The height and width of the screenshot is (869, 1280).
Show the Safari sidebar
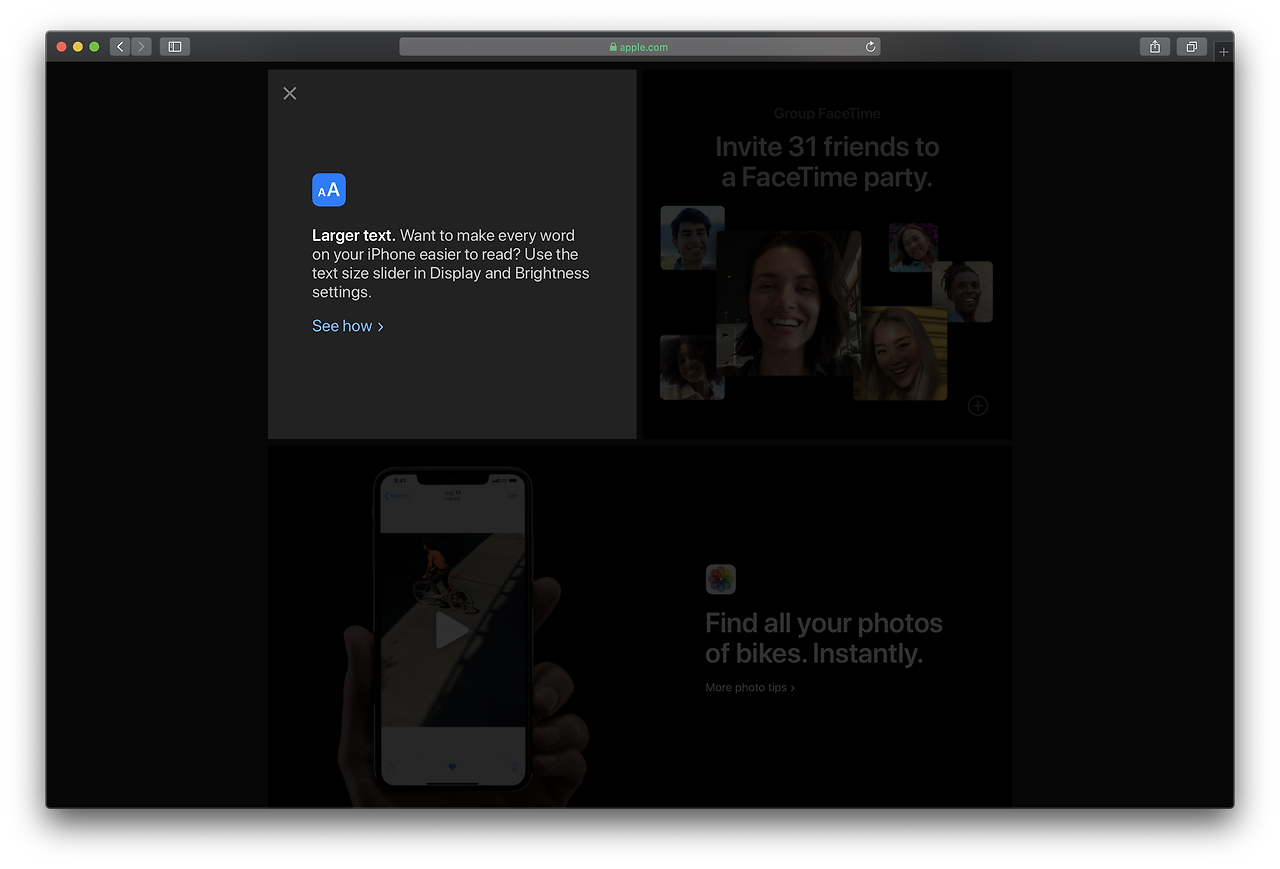175,46
